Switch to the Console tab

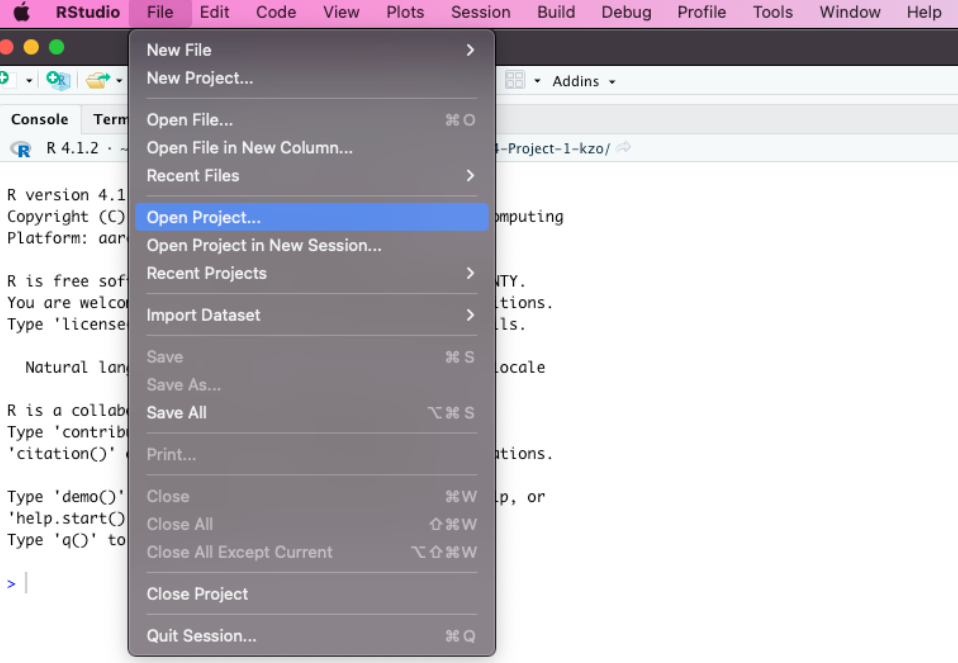pos(40,119)
